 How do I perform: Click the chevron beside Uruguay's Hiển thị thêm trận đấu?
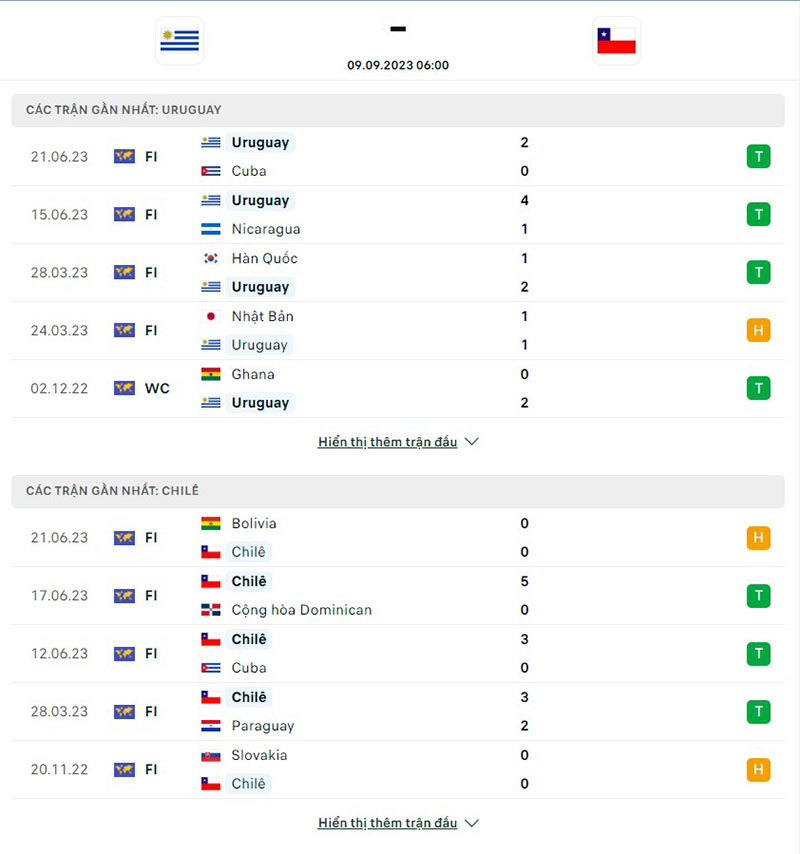[471, 441]
